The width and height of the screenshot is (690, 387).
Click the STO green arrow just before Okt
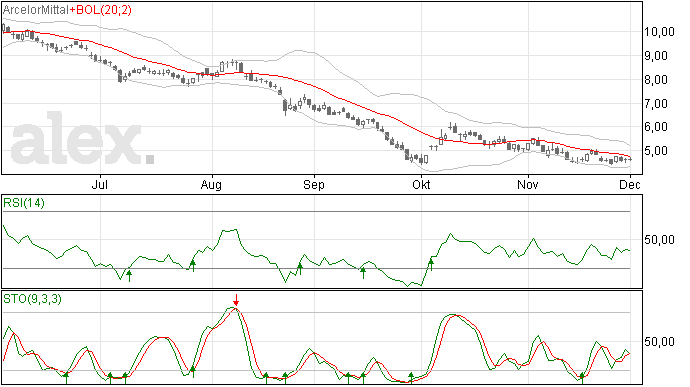[411, 378]
